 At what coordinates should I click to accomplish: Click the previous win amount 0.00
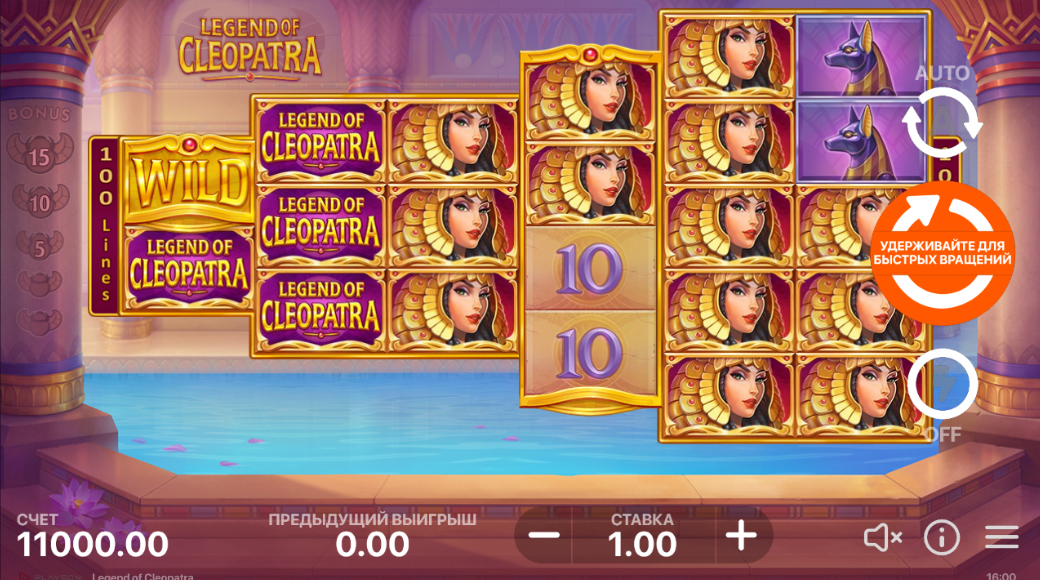[372, 545]
